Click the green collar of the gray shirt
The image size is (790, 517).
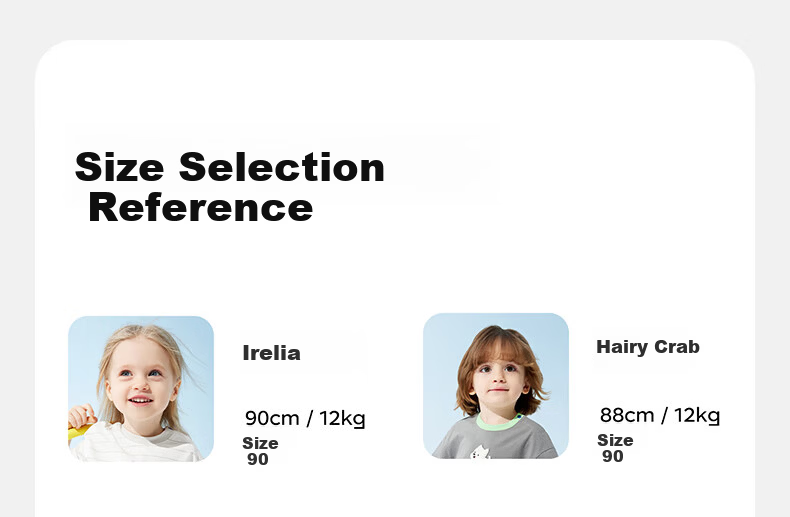coord(498,421)
